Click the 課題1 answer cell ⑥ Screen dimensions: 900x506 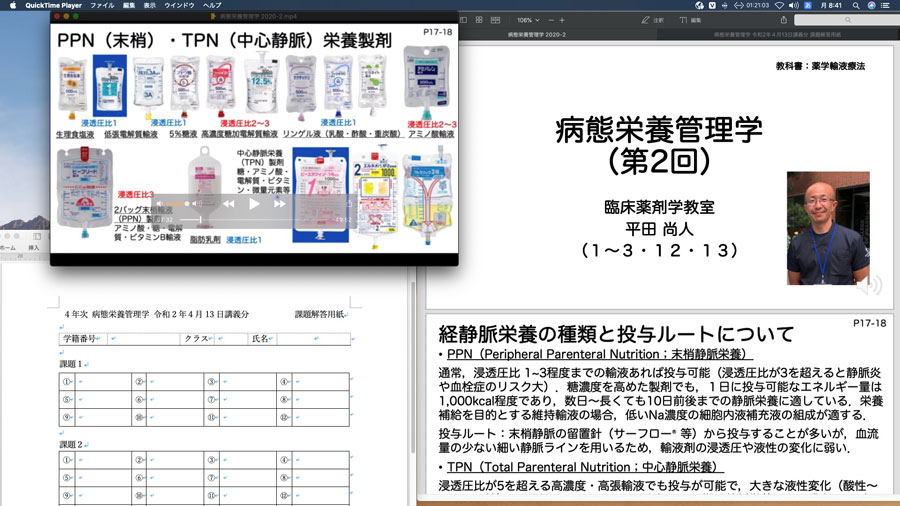click(x=175, y=399)
